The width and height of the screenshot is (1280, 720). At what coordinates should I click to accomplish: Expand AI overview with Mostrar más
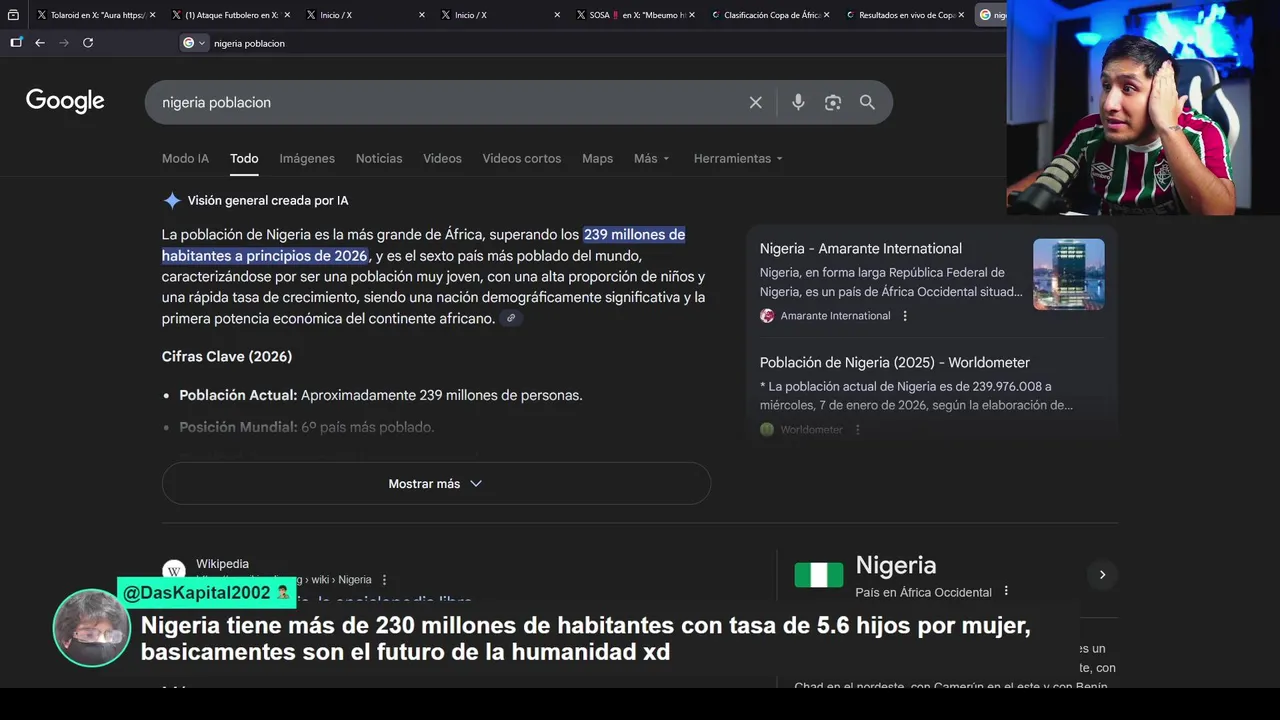(x=436, y=483)
